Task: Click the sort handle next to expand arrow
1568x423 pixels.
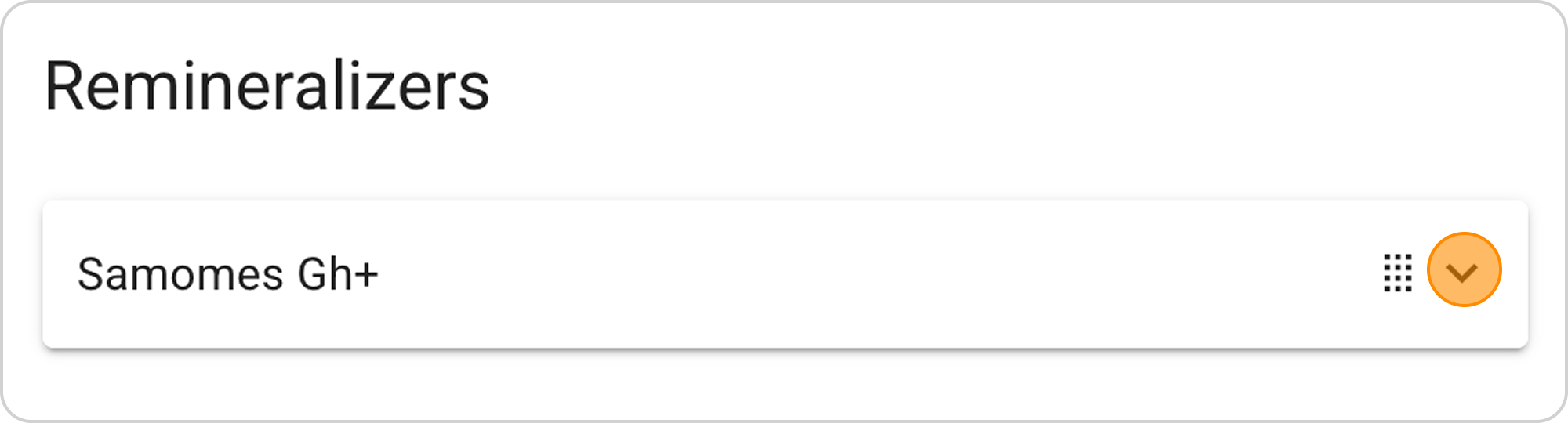Action: click(x=1397, y=273)
